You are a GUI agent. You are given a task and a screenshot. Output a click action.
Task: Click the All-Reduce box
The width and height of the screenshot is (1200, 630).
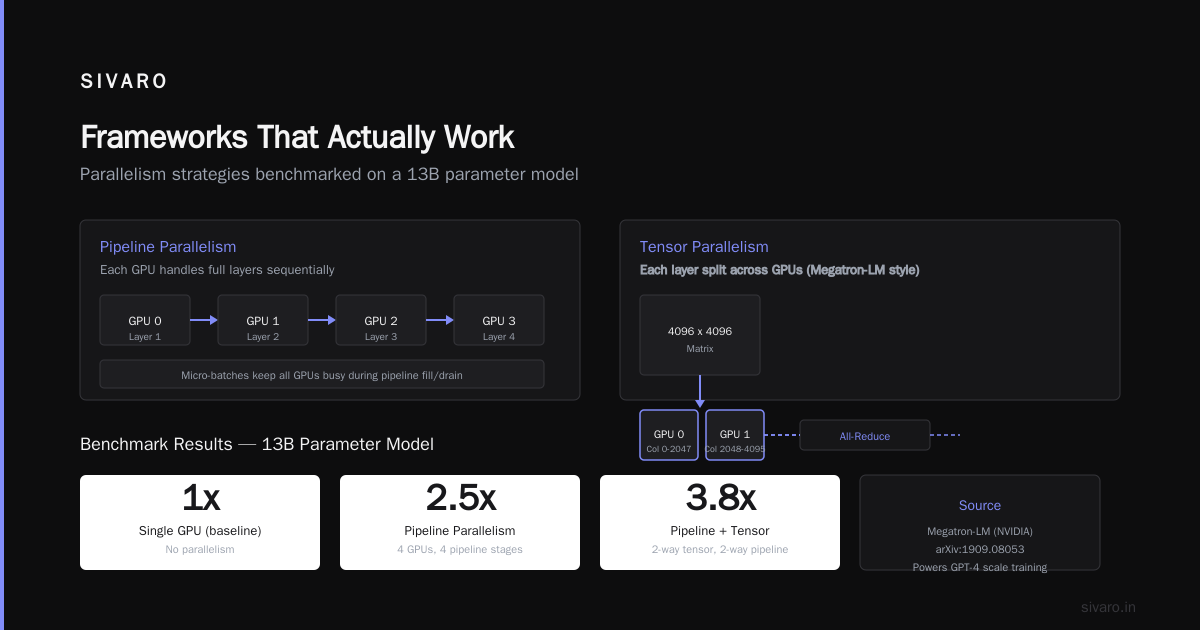[x=865, y=436]
